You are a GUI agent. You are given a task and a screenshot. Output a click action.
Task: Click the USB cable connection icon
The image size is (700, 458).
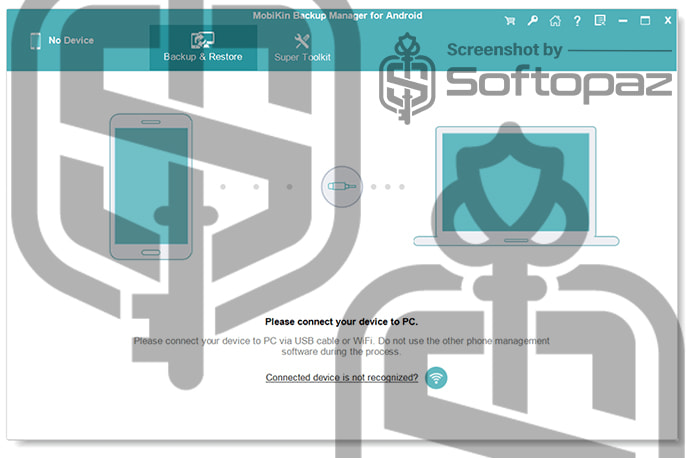(342, 187)
